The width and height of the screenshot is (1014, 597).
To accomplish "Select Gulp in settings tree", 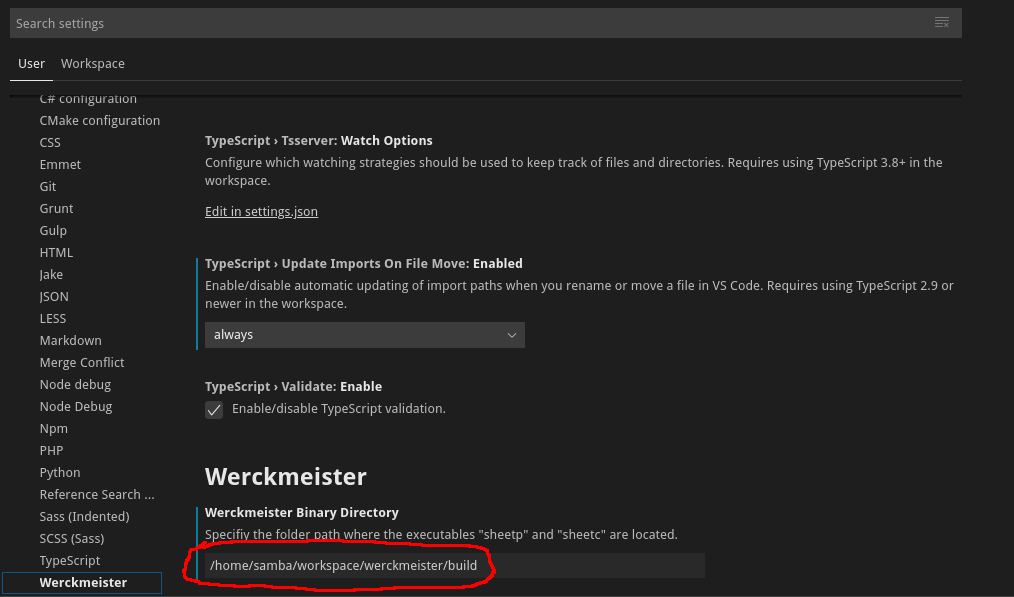I will click(53, 230).
